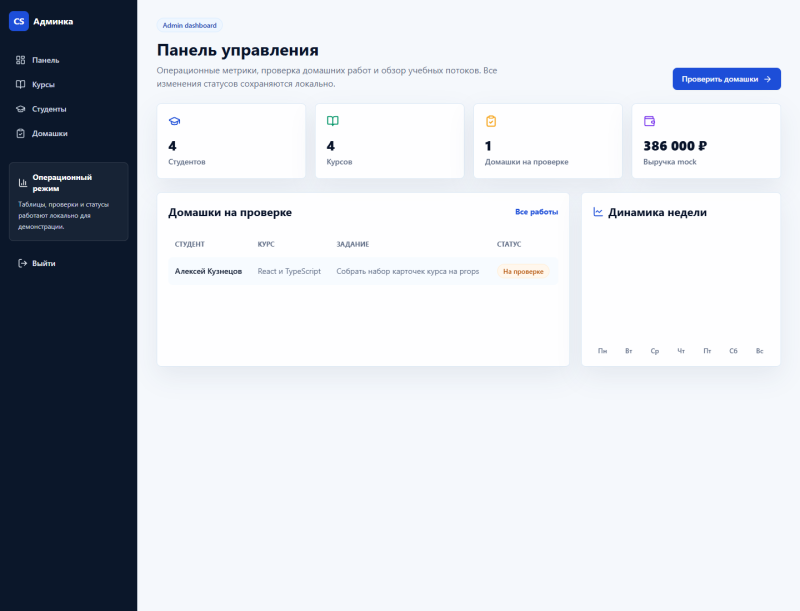Click the Курсы book icon in the sidebar
800x611 pixels.
click(20, 85)
